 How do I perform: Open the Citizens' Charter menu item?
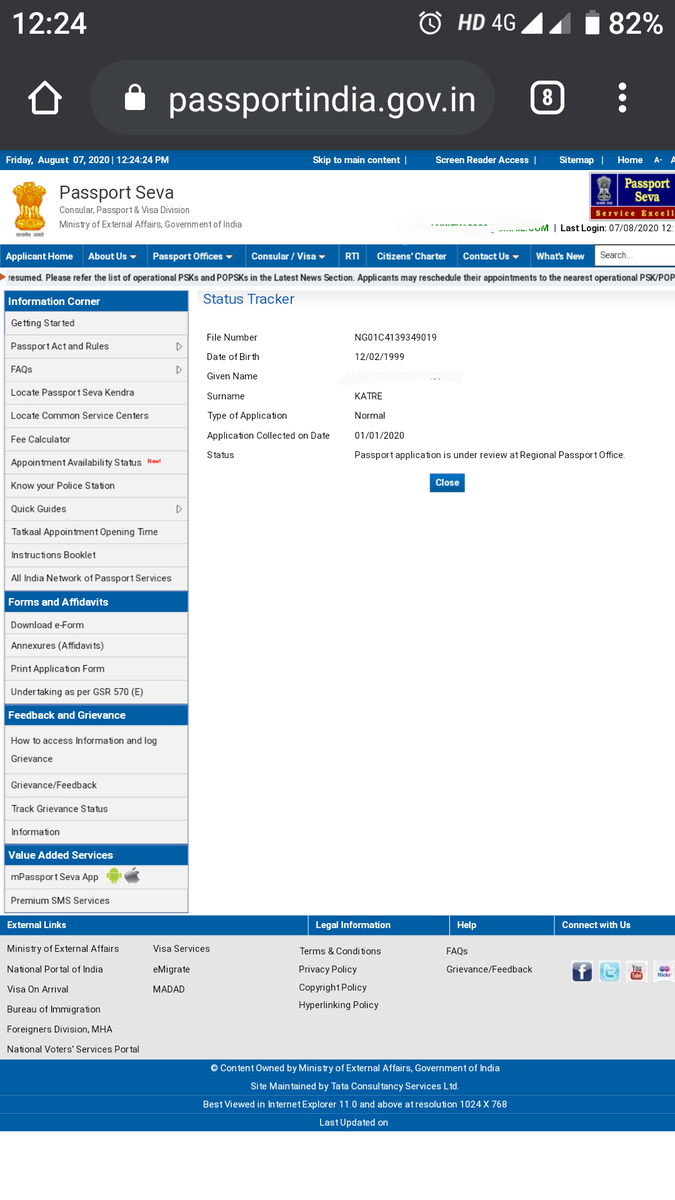click(412, 256)
